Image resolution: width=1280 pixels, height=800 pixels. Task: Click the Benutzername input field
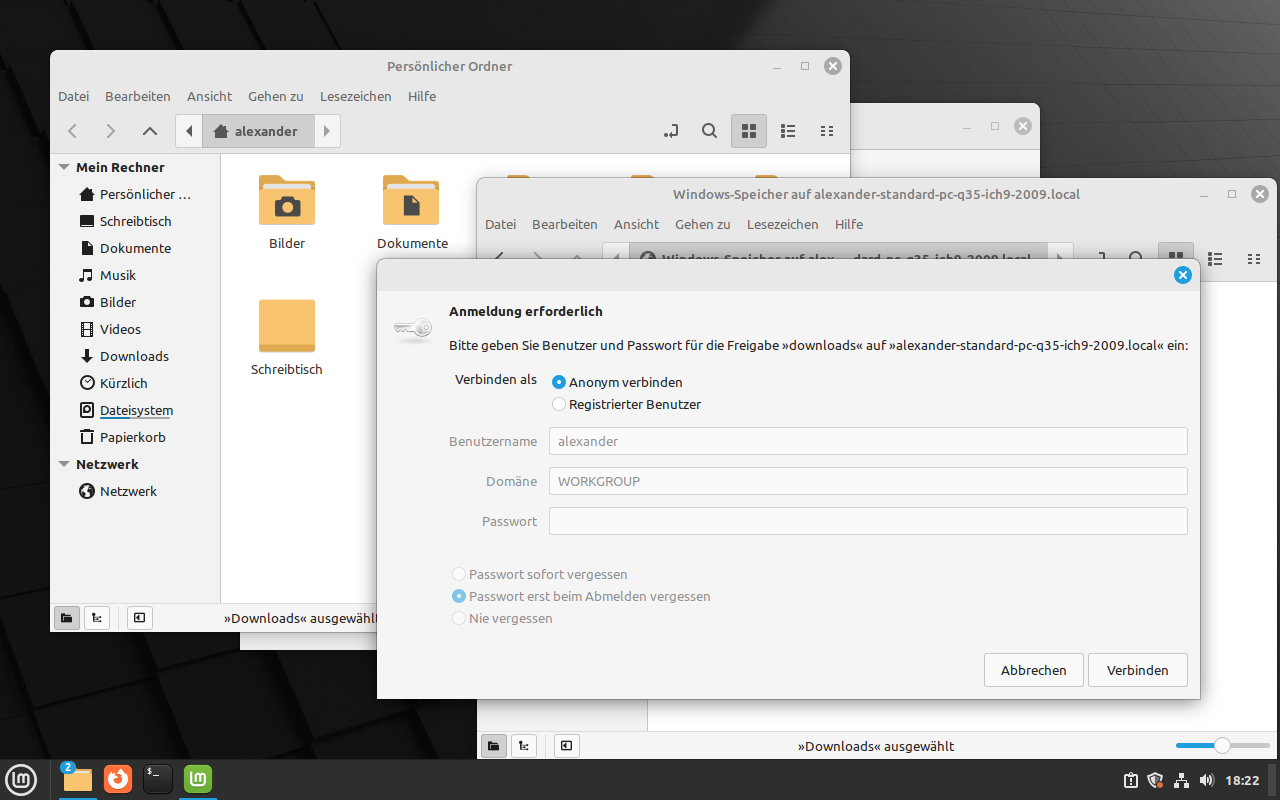point(868,441)
